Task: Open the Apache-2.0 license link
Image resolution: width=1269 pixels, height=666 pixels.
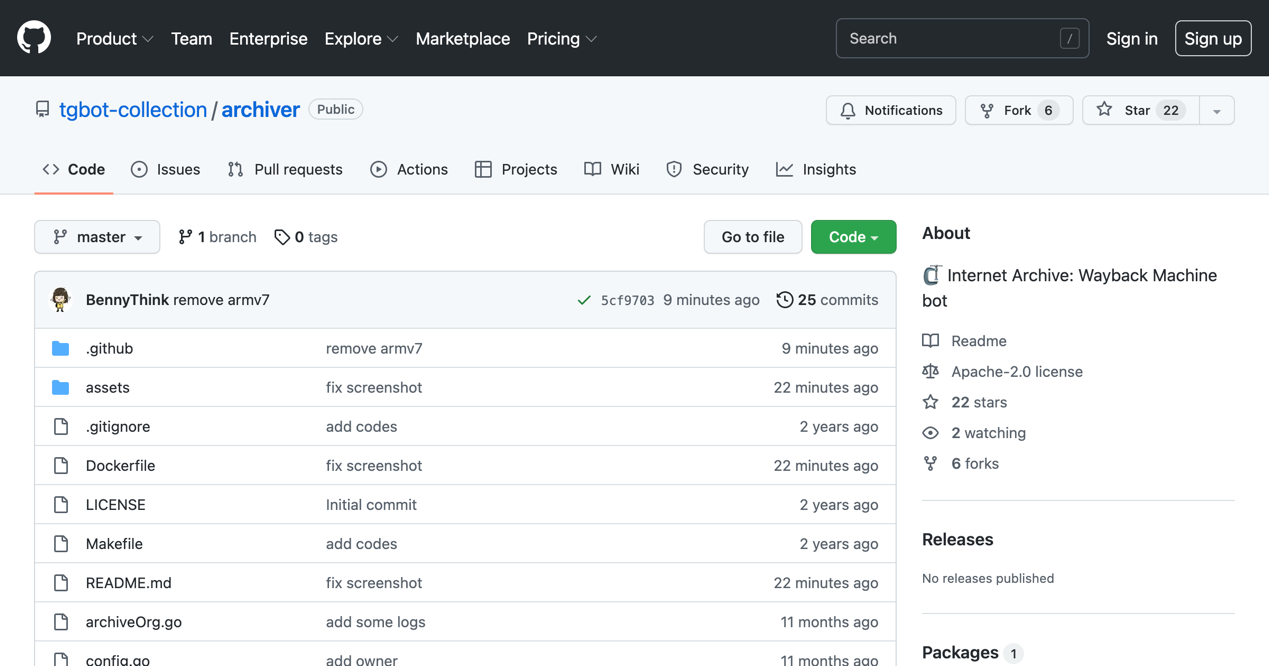Action: (1016, 371)
